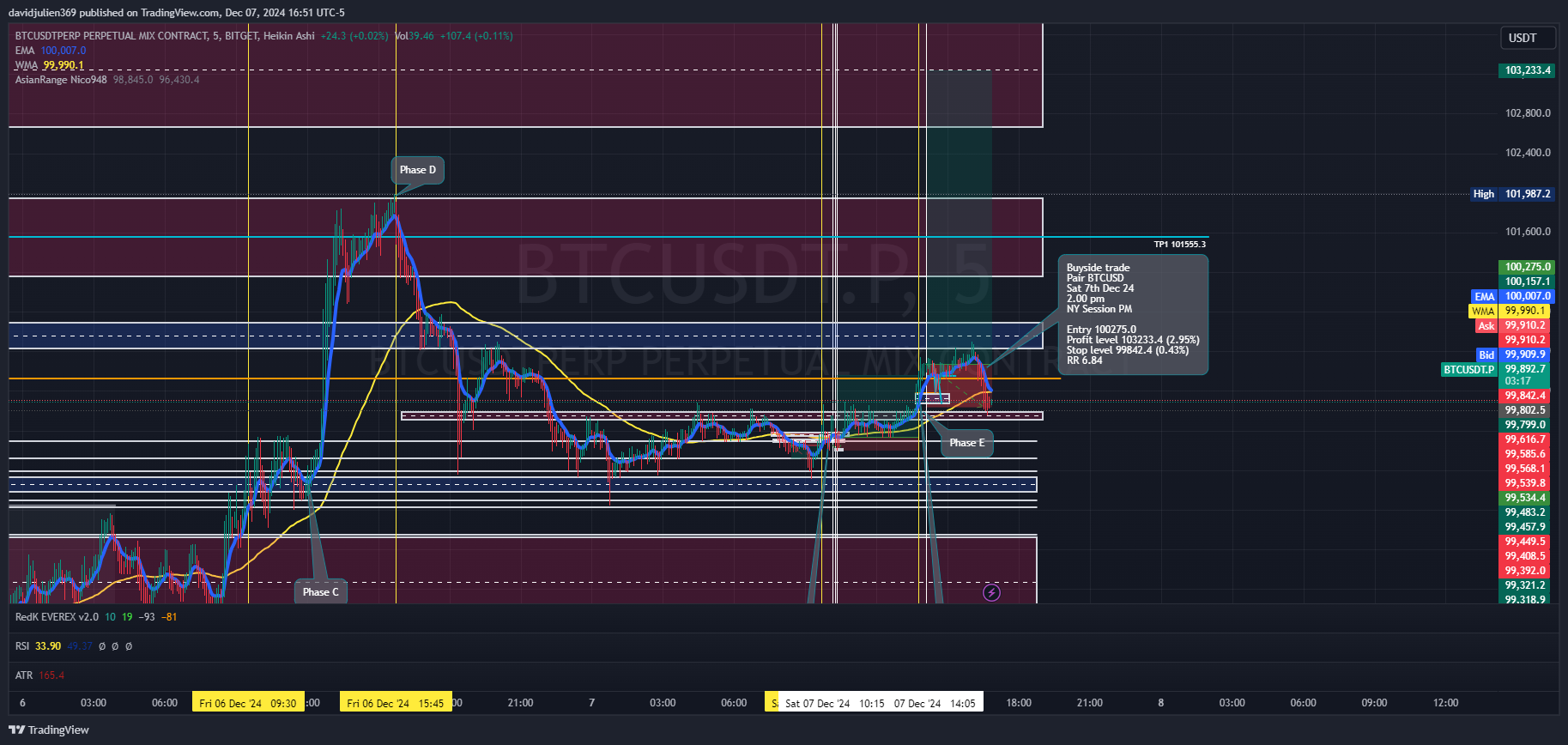Click the green 99,799.0 price tag
The width and height of the screenshot is (1568, 745).
point(1525,425)
